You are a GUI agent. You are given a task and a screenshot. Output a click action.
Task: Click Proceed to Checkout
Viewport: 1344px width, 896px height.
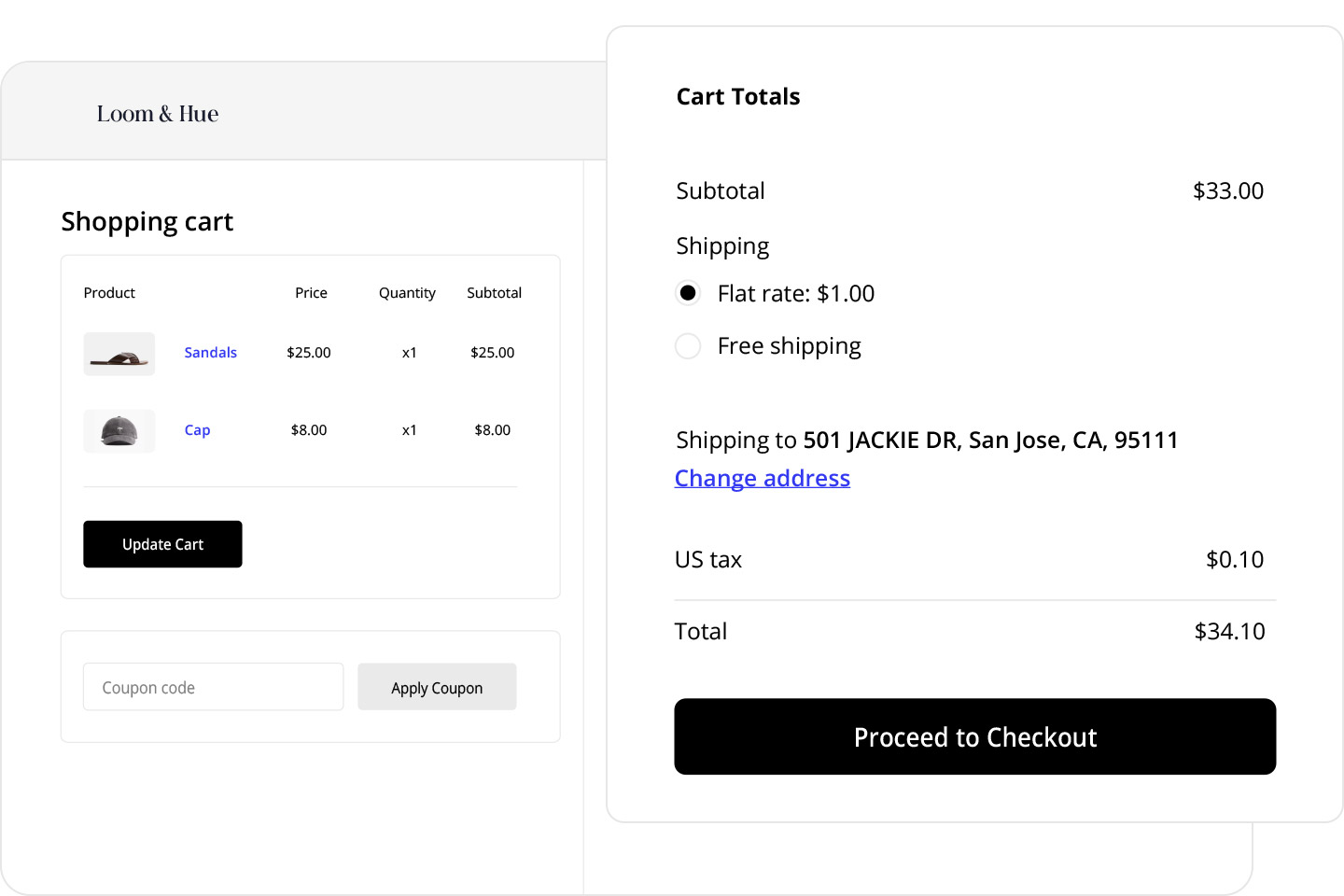coord(974,736)
